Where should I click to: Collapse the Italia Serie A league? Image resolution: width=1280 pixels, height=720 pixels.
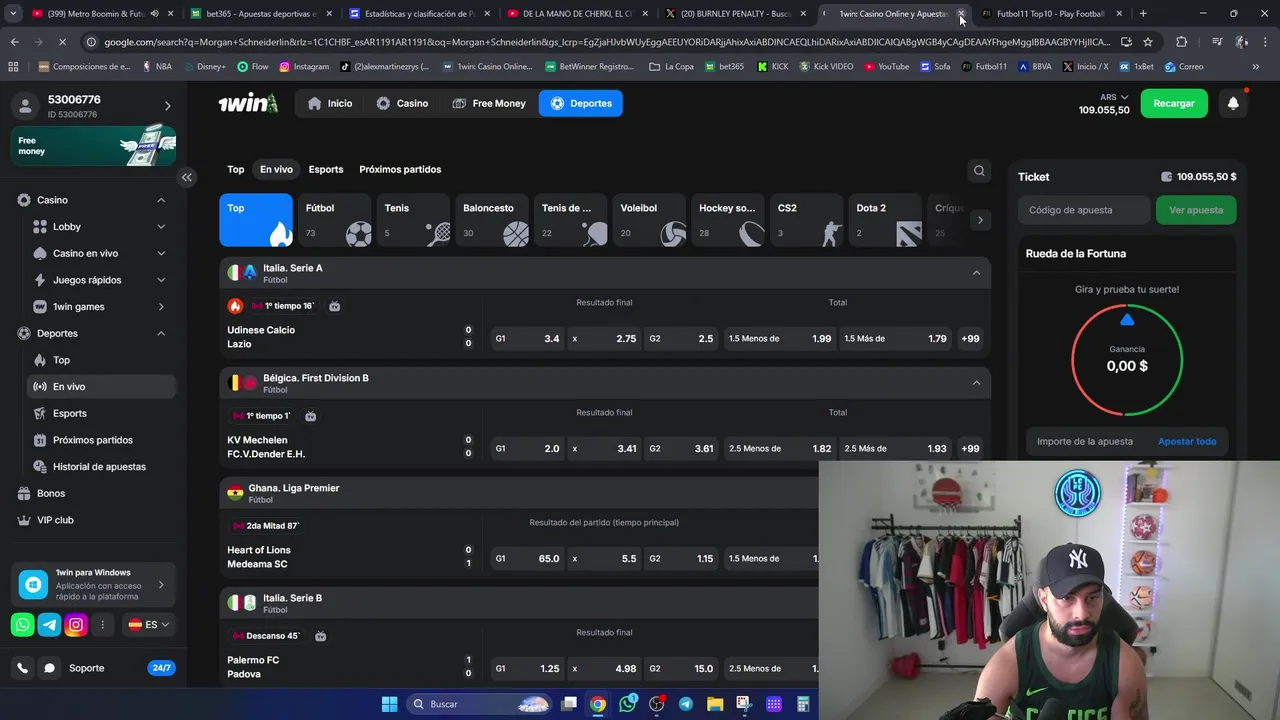coord(976,273)
